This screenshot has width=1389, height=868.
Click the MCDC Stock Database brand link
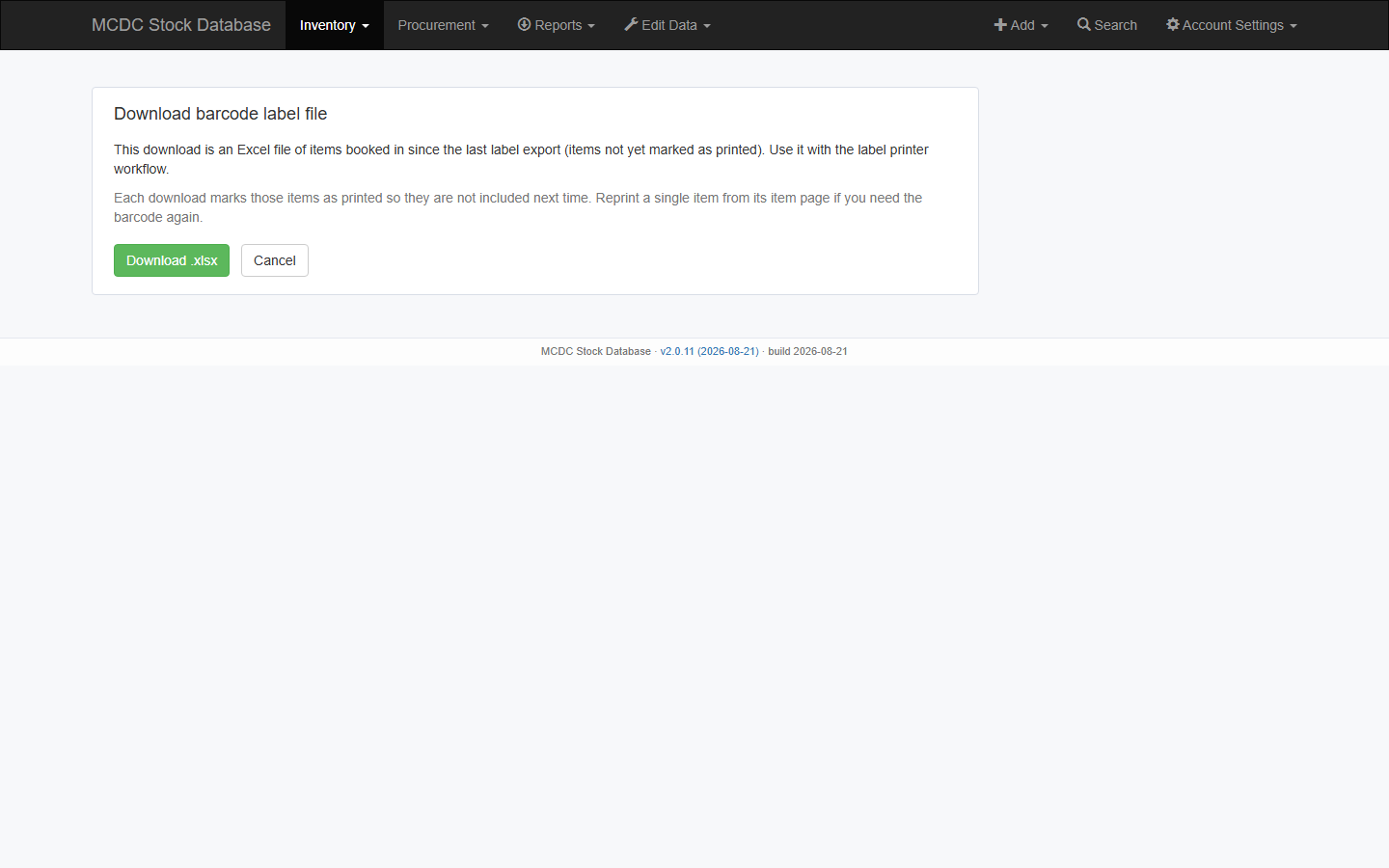(181, 25)
